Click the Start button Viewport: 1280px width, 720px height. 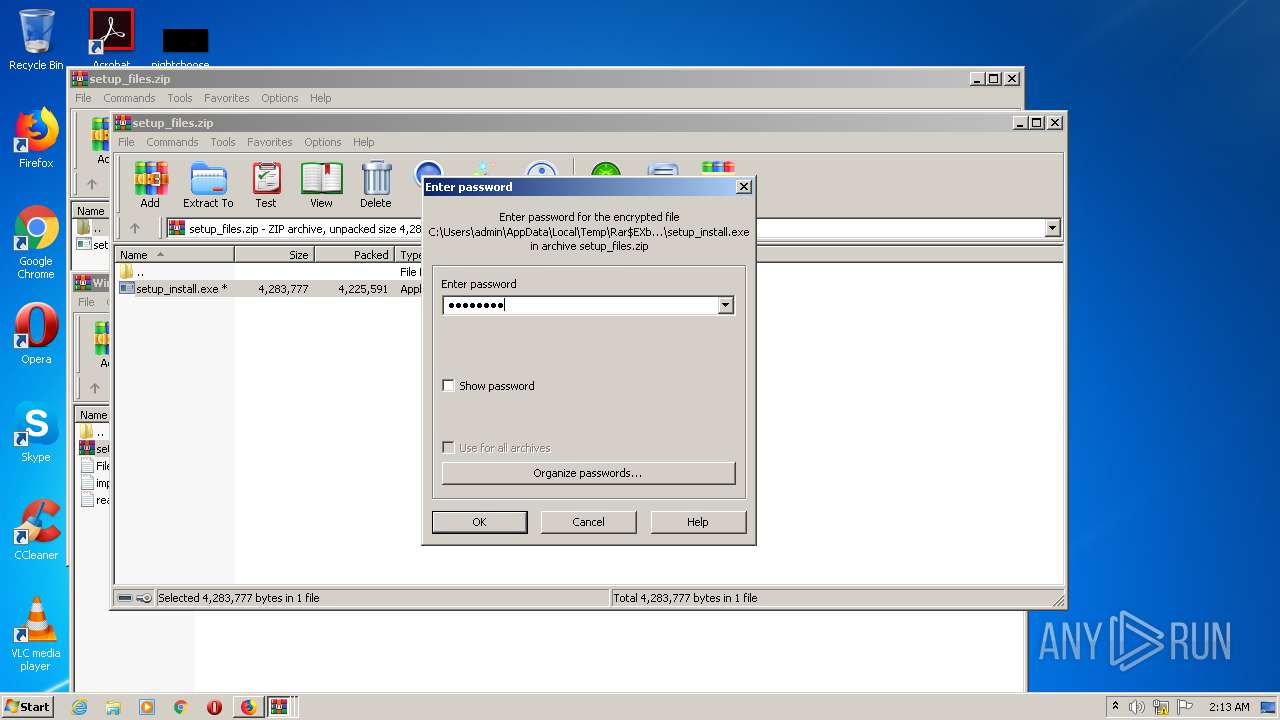click(28, 707)
